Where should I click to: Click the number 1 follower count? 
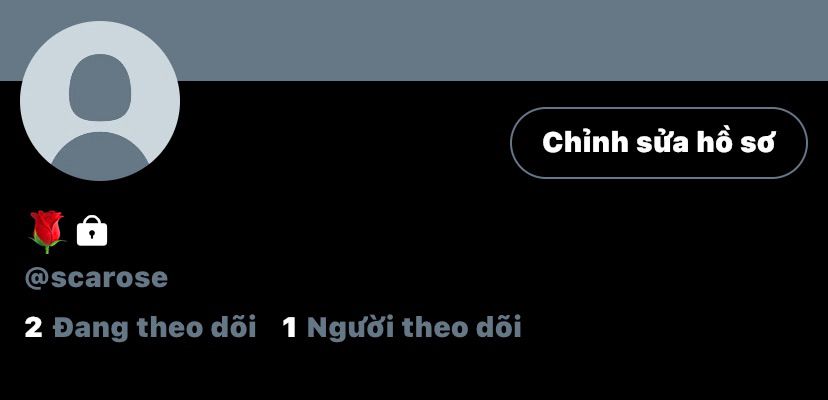(289, 328)
